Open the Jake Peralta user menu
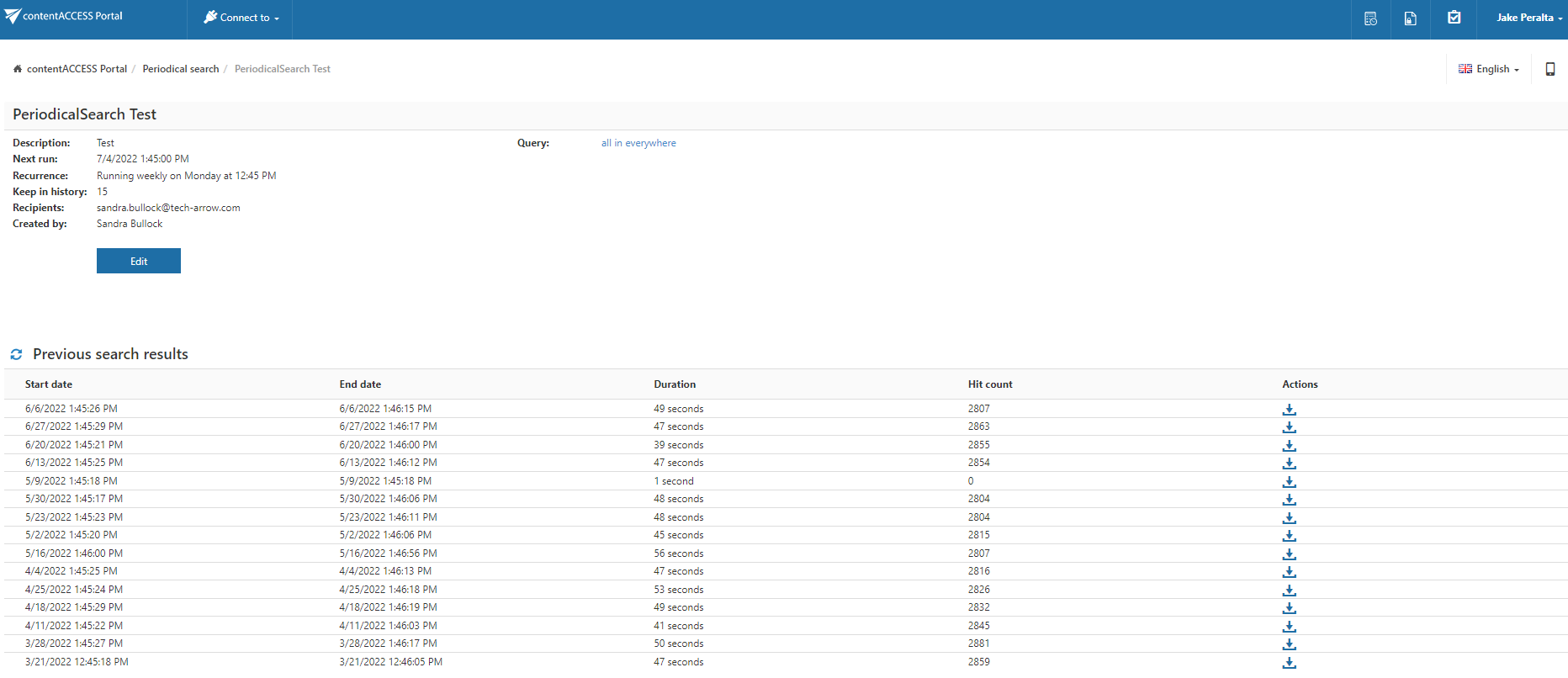1568x678 pixels. click(1528, 18)
